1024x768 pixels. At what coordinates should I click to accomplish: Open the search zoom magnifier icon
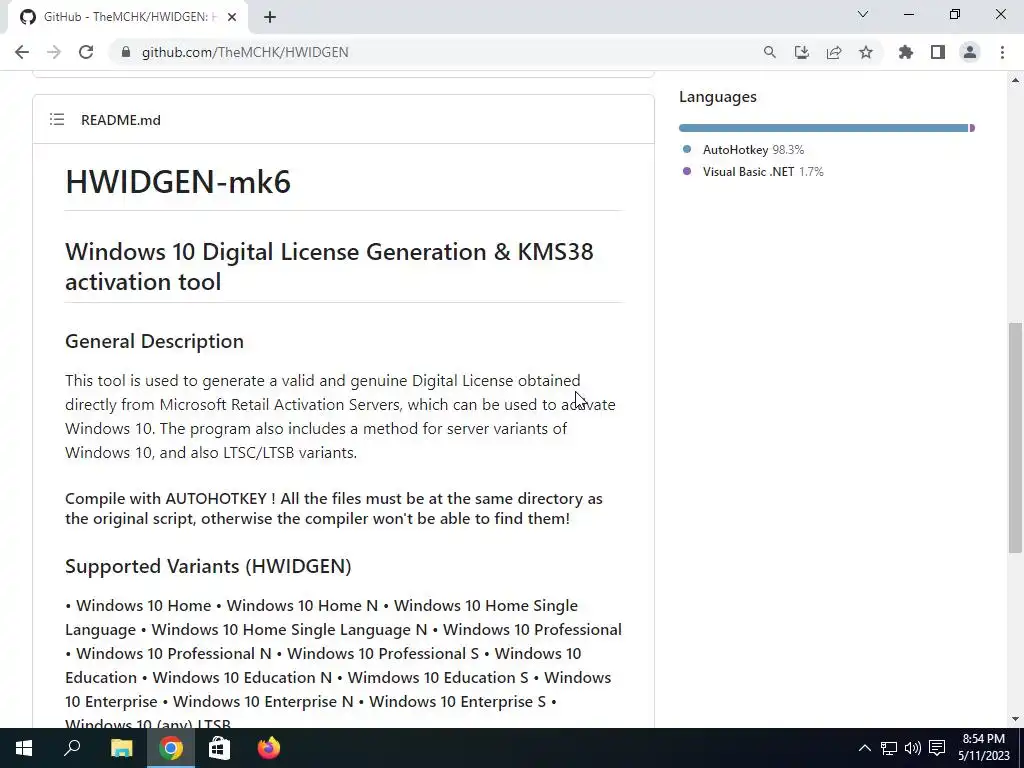tap(769, 52)
